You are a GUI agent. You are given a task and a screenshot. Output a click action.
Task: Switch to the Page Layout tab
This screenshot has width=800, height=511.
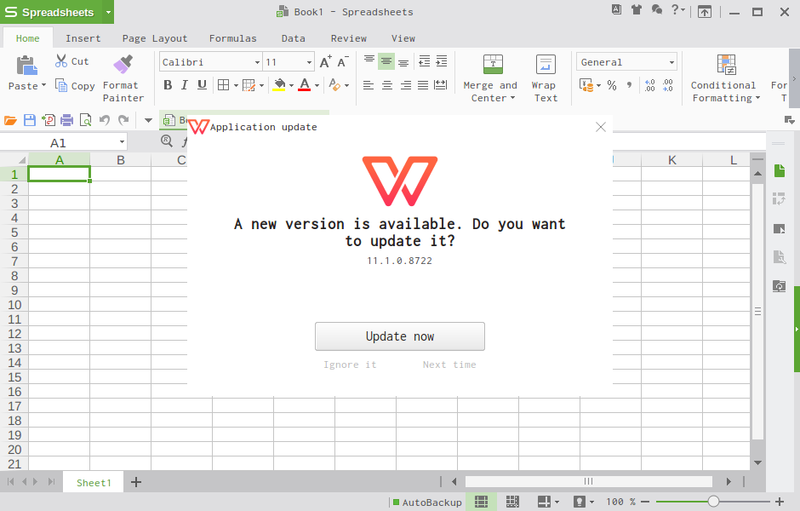155,38
